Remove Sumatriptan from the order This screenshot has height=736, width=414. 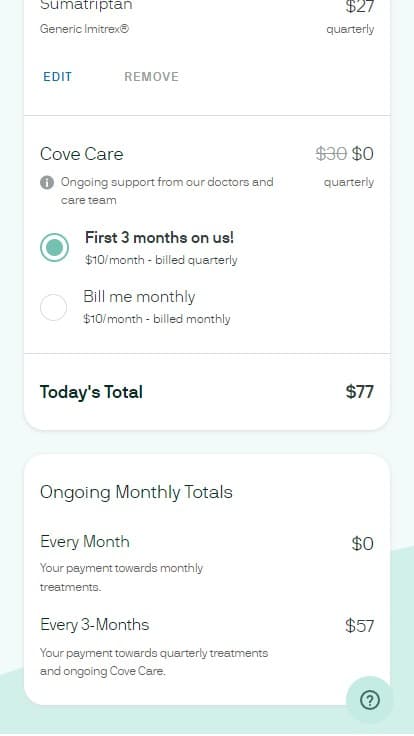[151, 77]
